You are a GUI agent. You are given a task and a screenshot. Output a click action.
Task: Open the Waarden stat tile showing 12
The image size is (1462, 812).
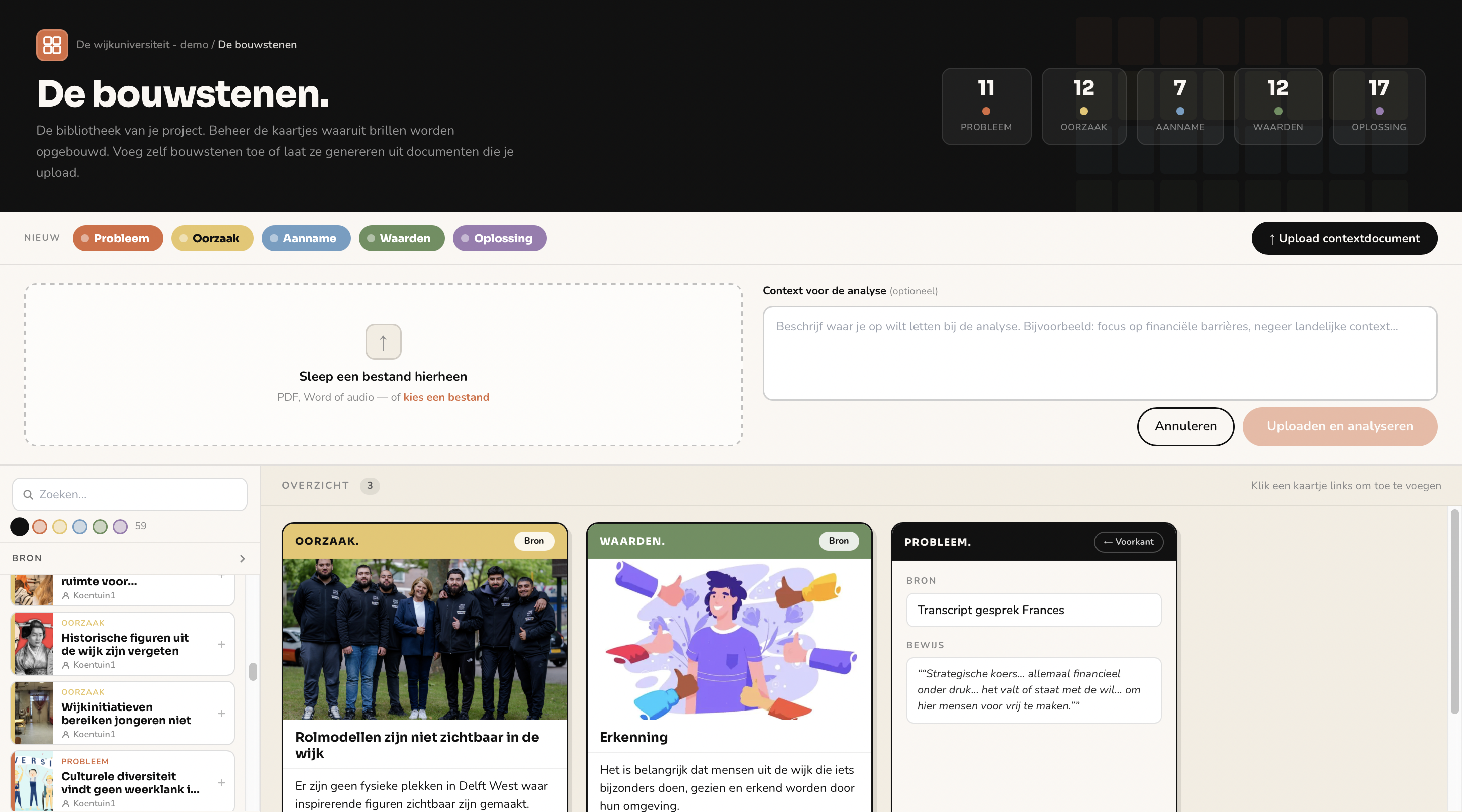pyautogui.click(x=1278, y=107)
